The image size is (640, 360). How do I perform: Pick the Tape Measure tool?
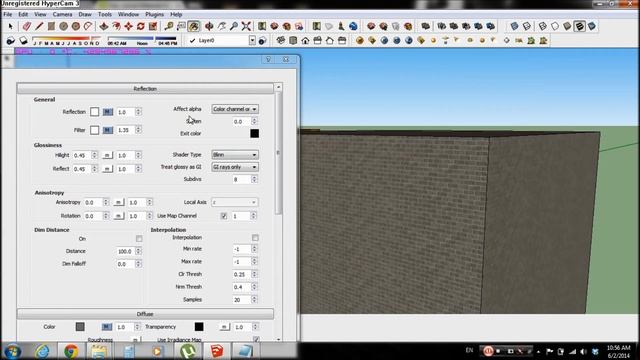tap(169, 27)
